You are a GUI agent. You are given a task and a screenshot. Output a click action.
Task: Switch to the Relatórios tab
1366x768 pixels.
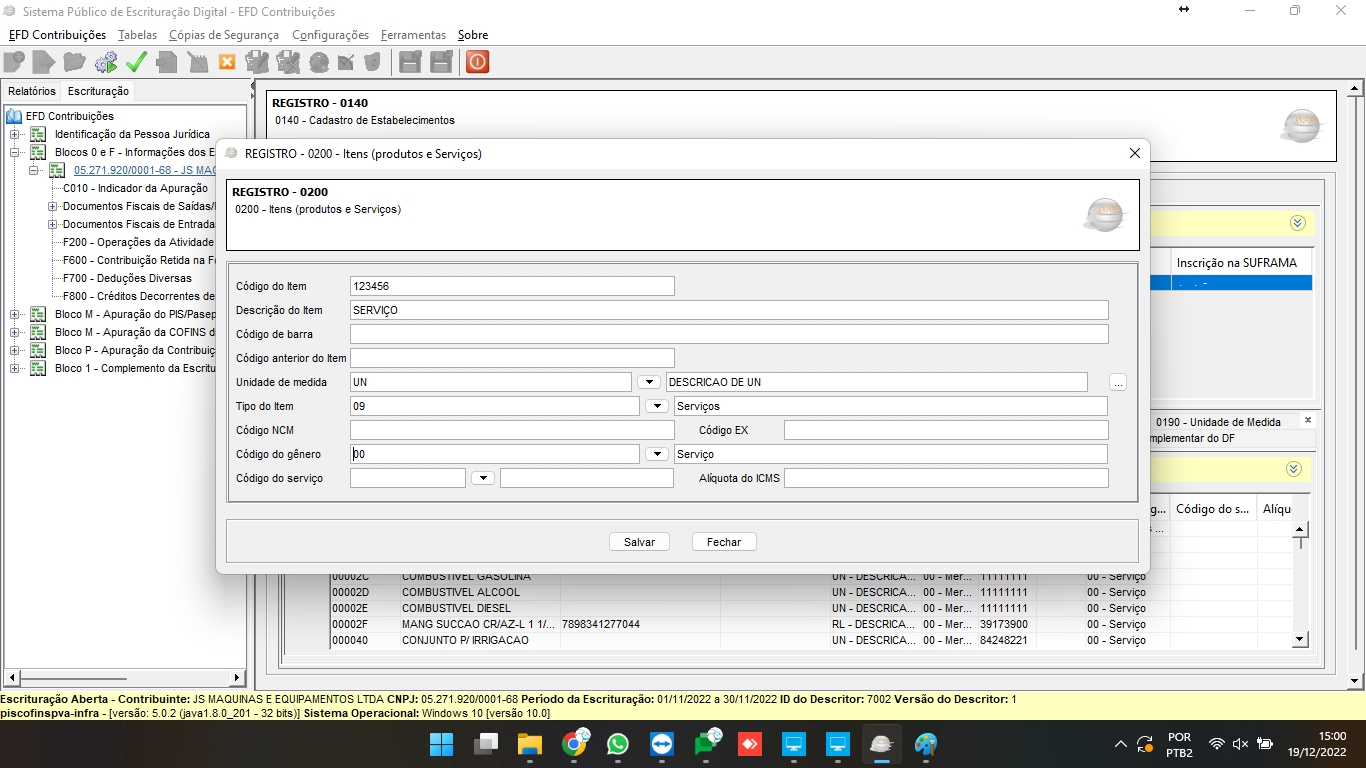point(32,91)
